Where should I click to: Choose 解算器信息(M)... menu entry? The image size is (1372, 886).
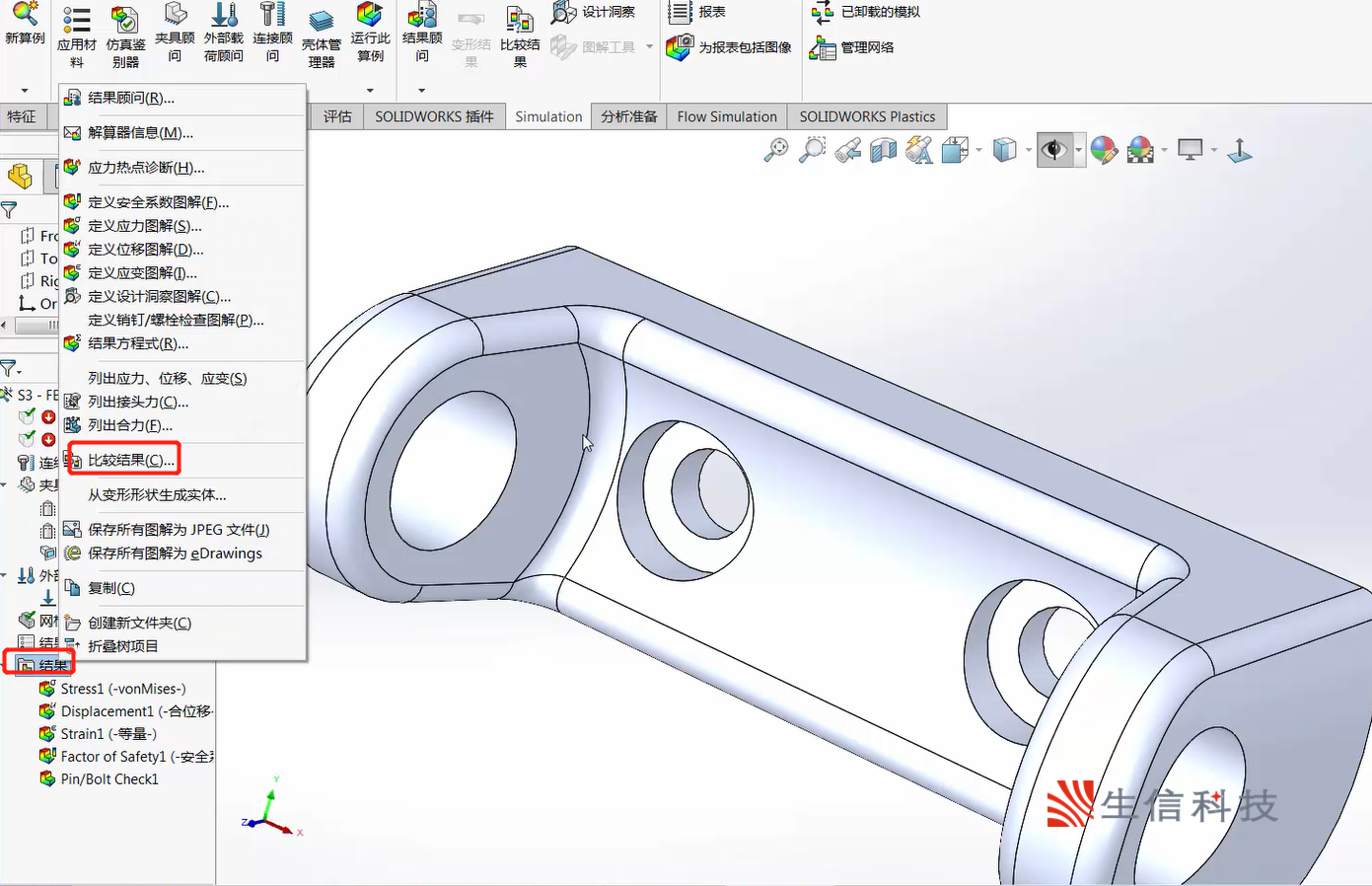(x=182, y=132)
